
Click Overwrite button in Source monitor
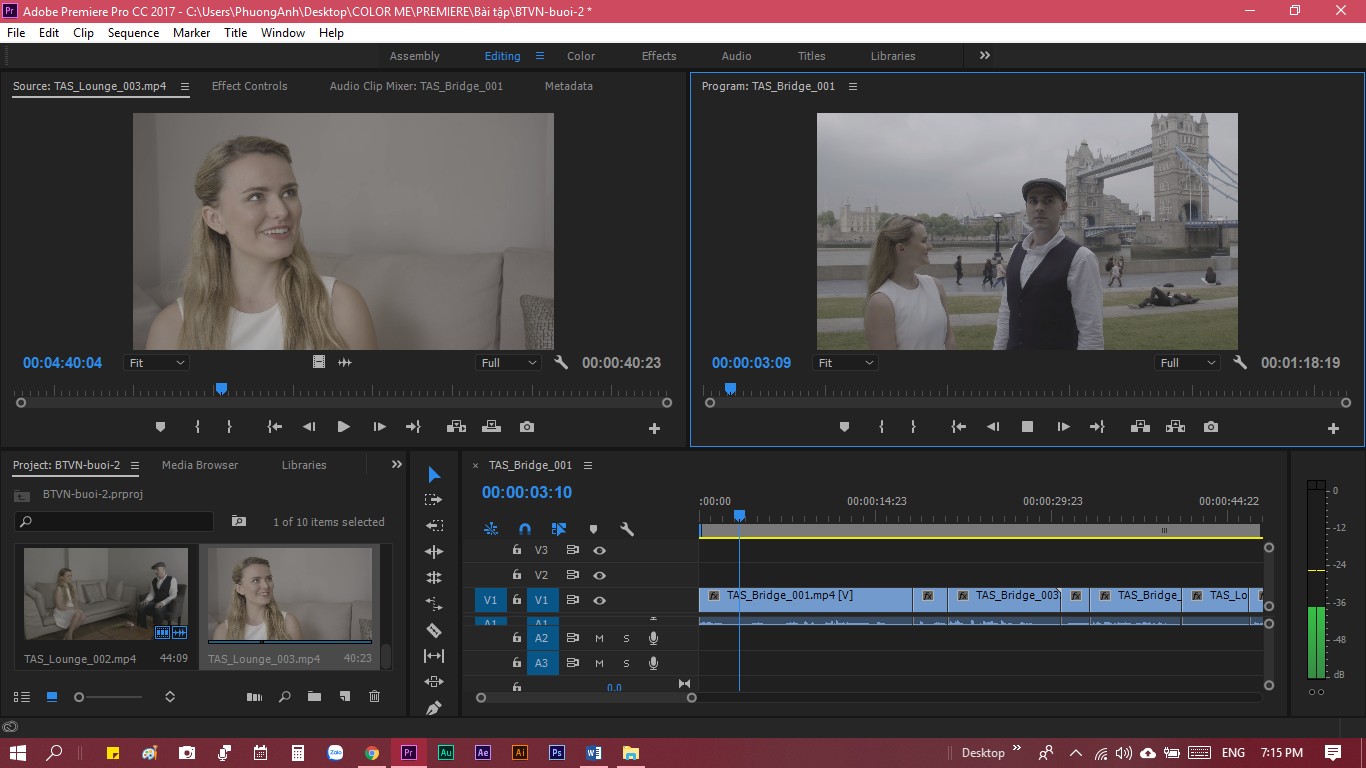pos(491,427)
